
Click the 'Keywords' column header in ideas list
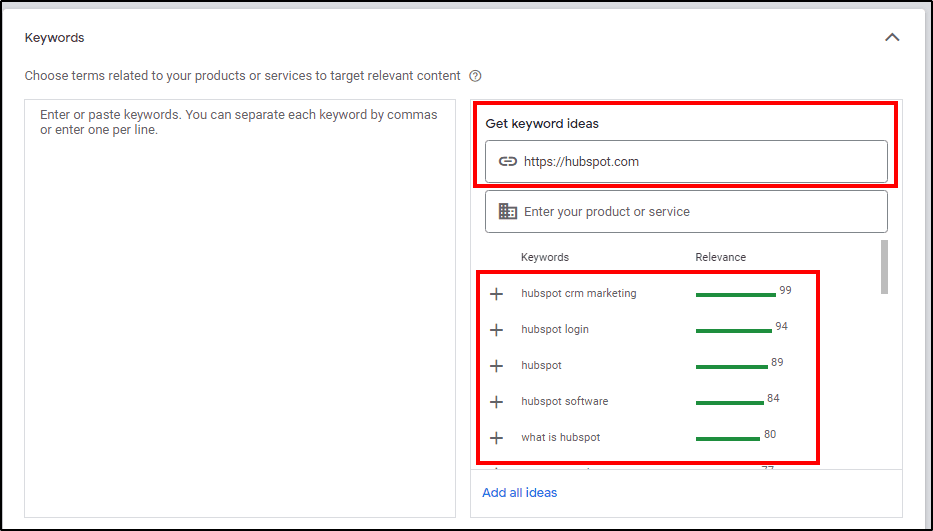pyautogui.click(x=544, y=257)
